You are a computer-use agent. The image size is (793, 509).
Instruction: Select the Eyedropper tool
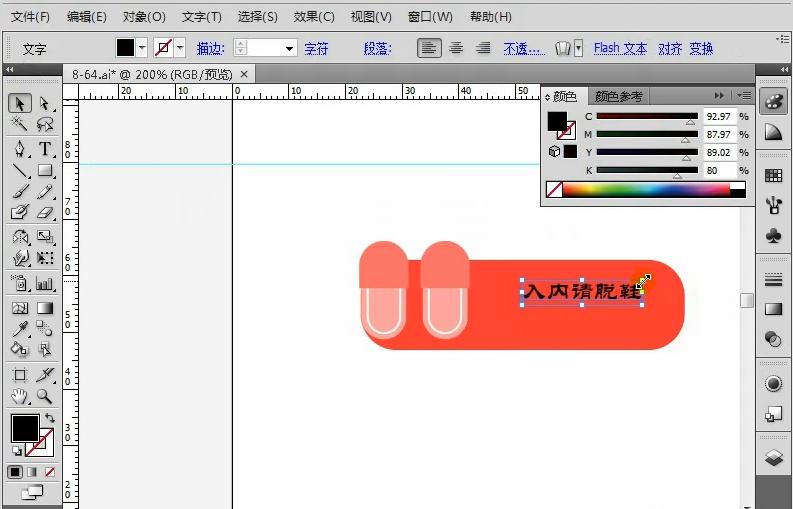(x=20, y=328)
